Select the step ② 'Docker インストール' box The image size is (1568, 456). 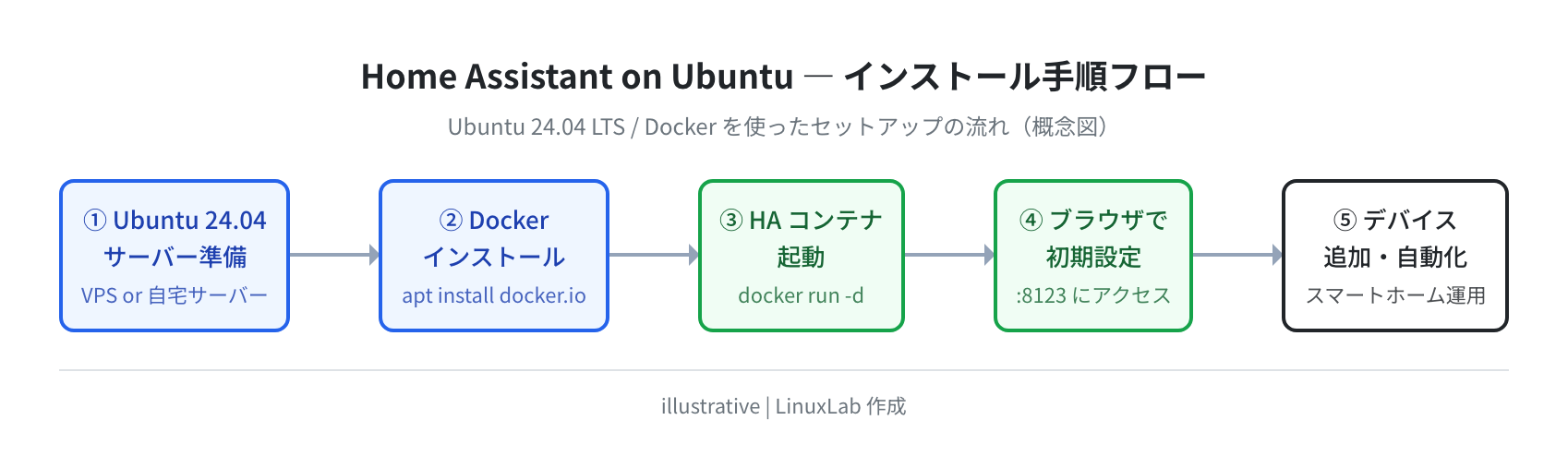[494, 256]
